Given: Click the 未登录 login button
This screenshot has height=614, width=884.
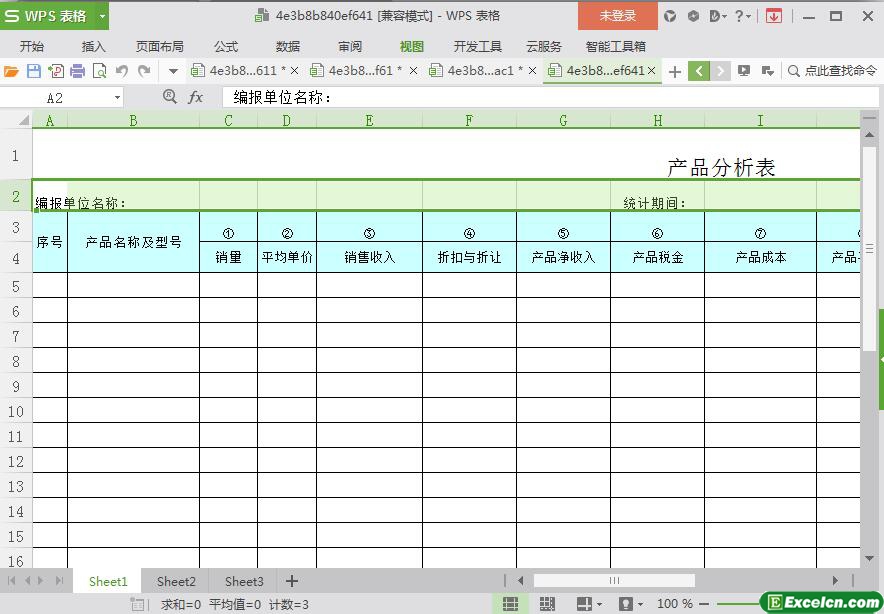Looking at the screenshot, I should 617,16.
